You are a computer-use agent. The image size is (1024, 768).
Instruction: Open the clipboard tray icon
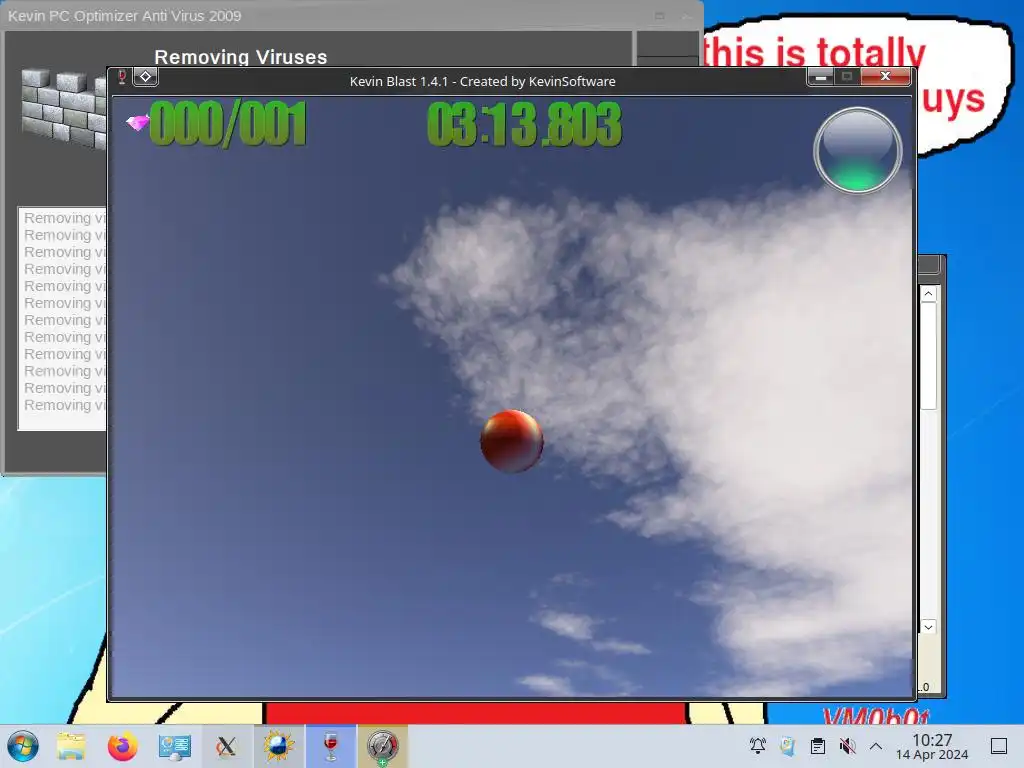pyautogui.click(x=818, y=746)
